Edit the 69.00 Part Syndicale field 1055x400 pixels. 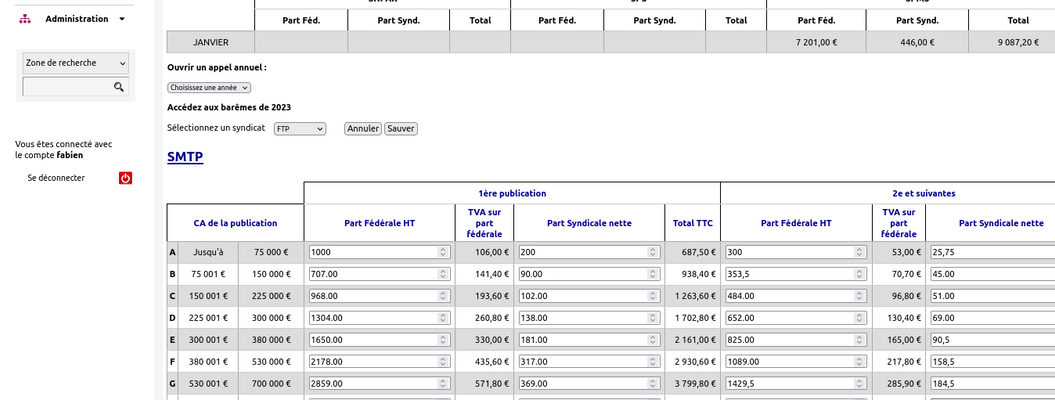pyautogui.click(x=992, y=318)
